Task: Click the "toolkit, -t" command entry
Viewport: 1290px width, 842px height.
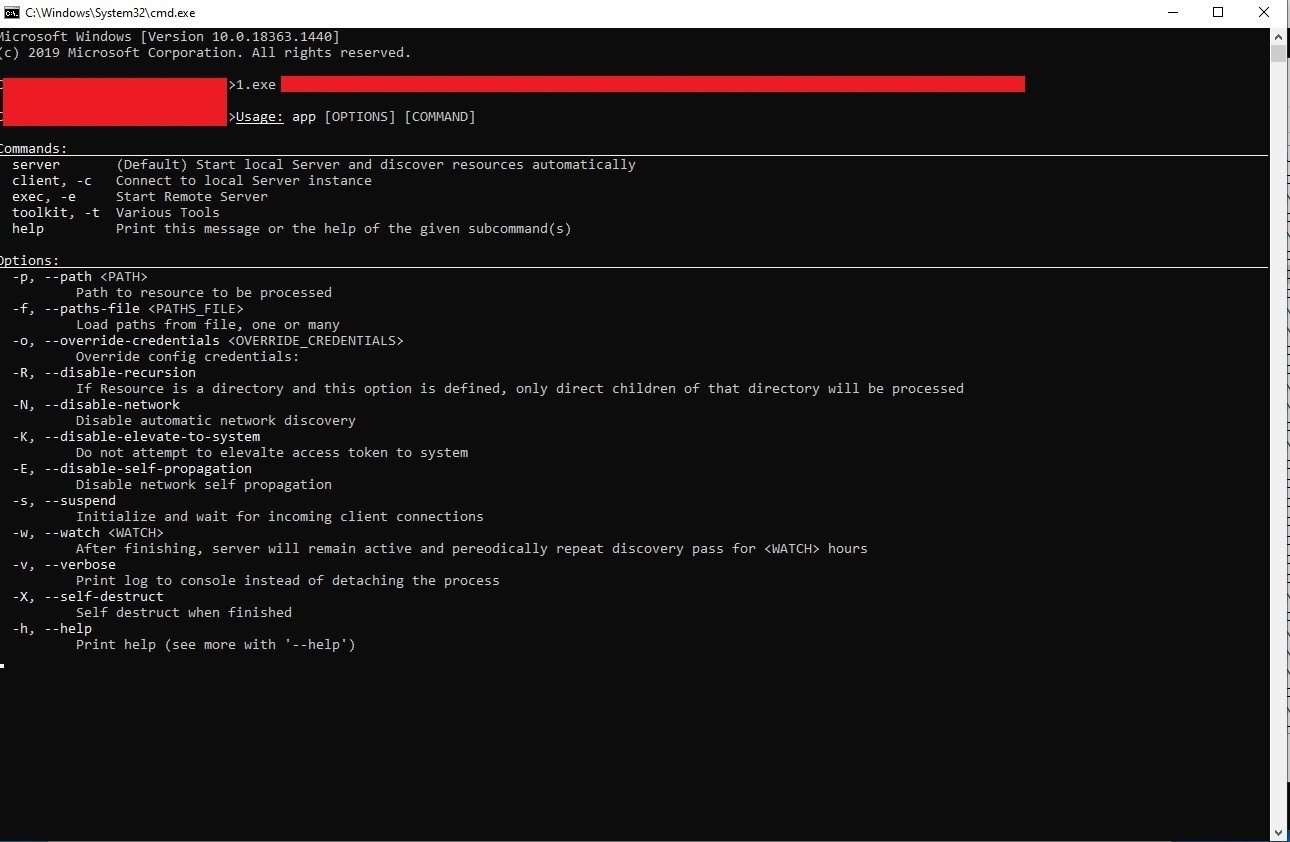Action: pos(56,213)
